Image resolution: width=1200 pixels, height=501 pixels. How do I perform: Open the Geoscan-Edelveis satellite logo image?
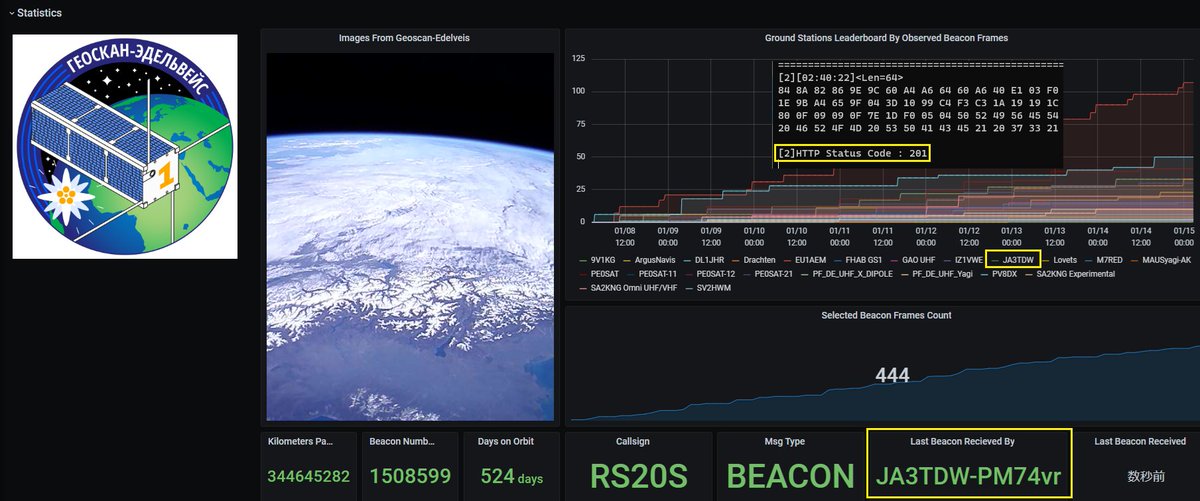coord(125,146)
